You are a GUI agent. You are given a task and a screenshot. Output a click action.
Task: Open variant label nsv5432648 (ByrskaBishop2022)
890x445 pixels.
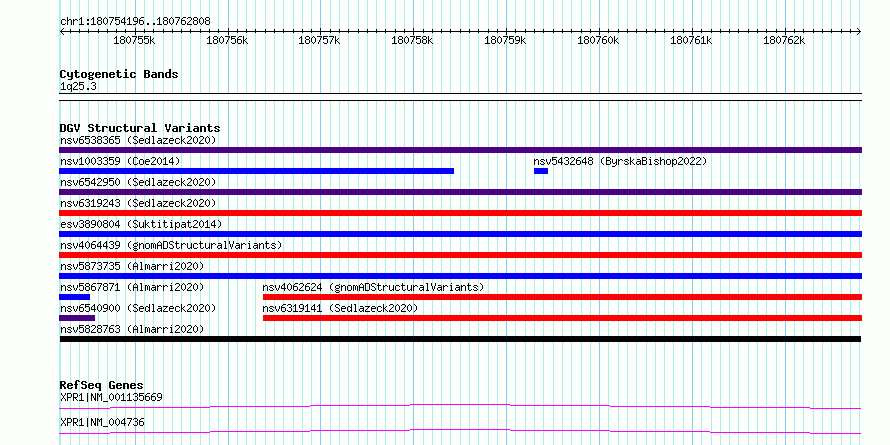[620, 161]
